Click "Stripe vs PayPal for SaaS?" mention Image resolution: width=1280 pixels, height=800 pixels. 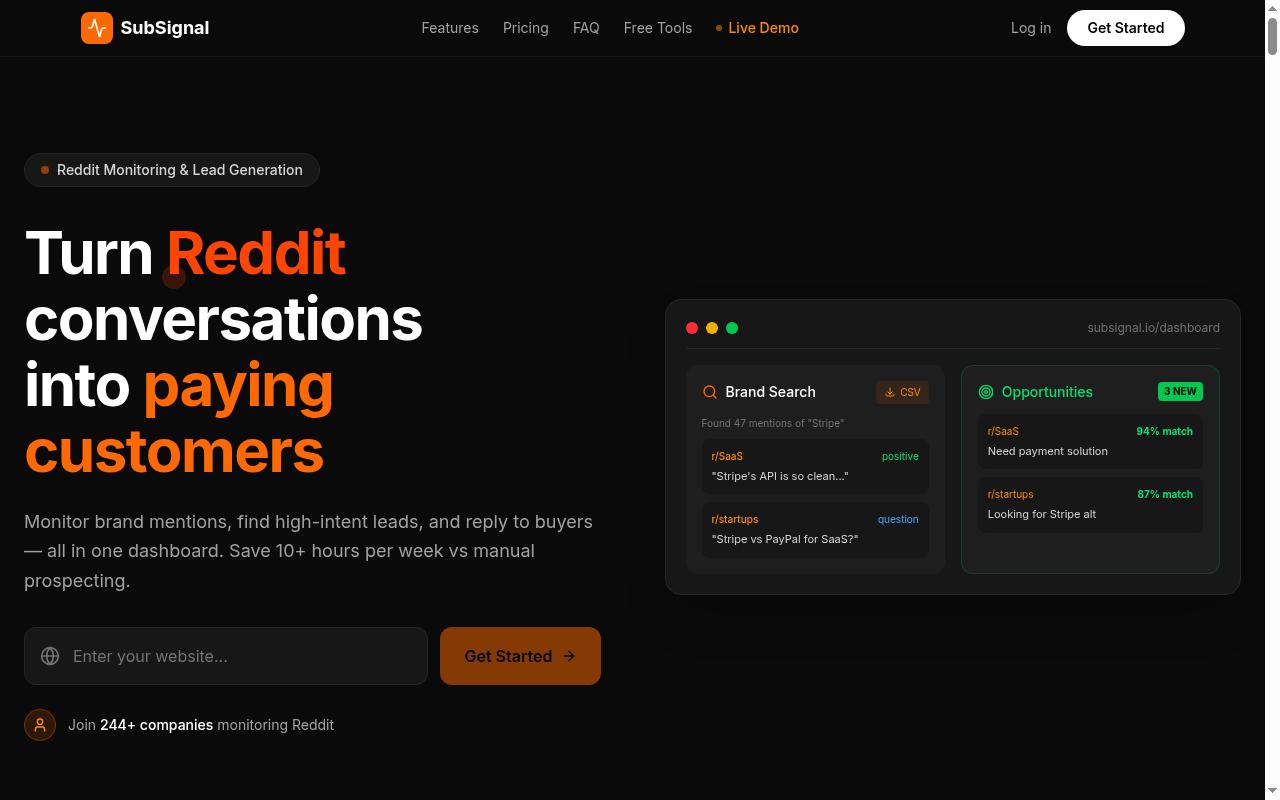click(785, 539)
